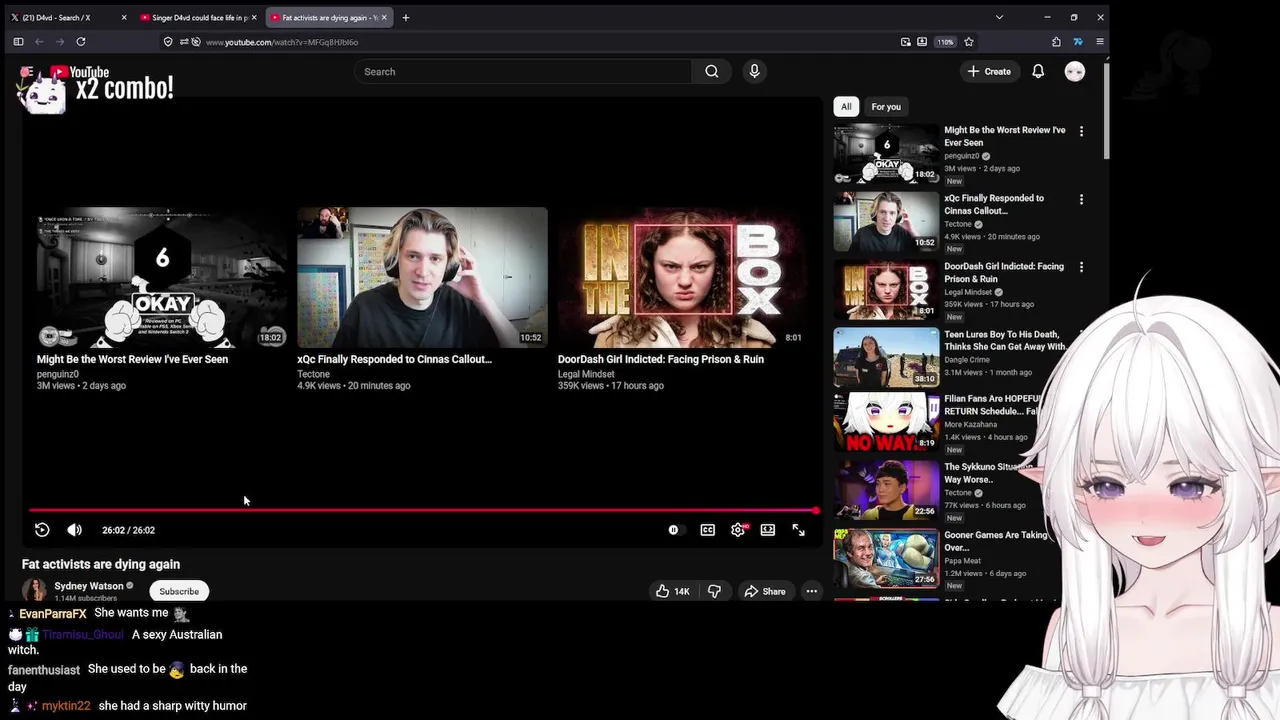
Task: Dislike the video
Action: 715,591
